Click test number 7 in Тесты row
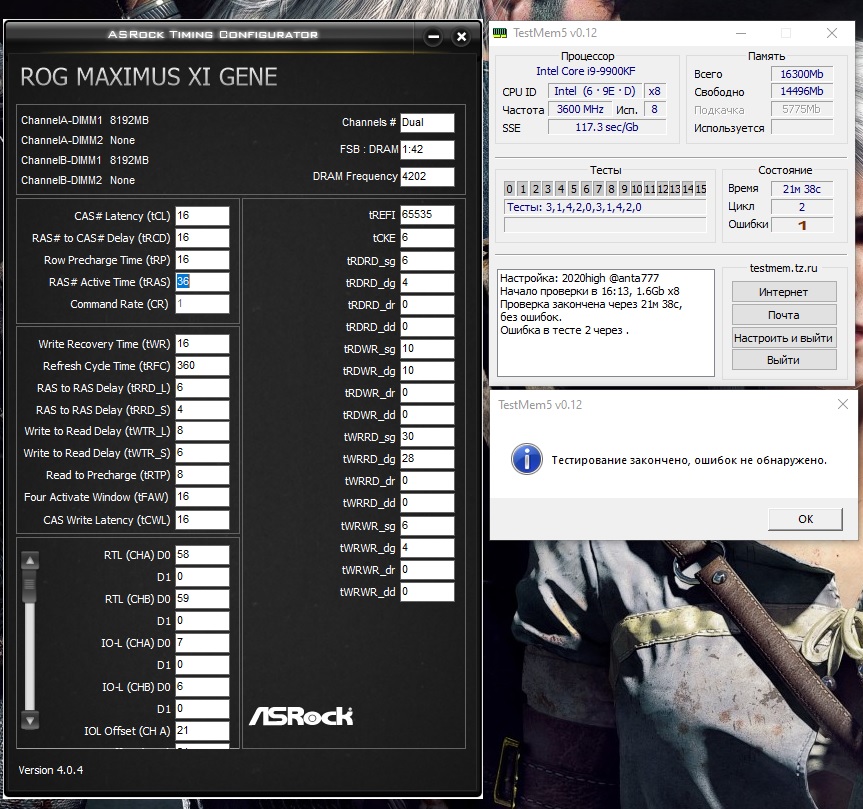 click(598, 189)
